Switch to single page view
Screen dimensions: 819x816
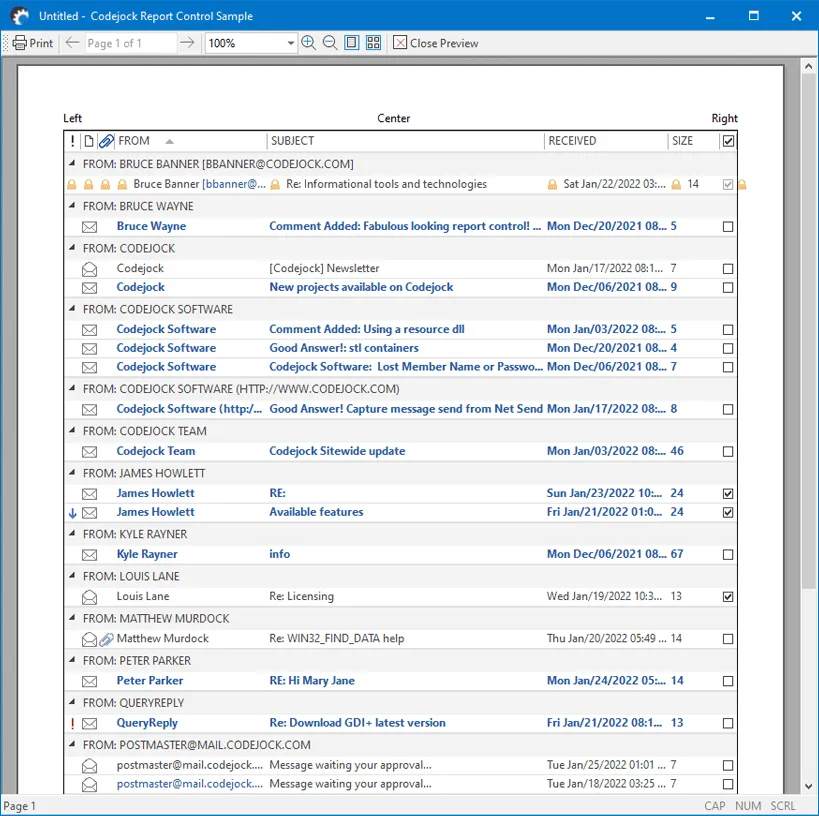coord(351,43)
